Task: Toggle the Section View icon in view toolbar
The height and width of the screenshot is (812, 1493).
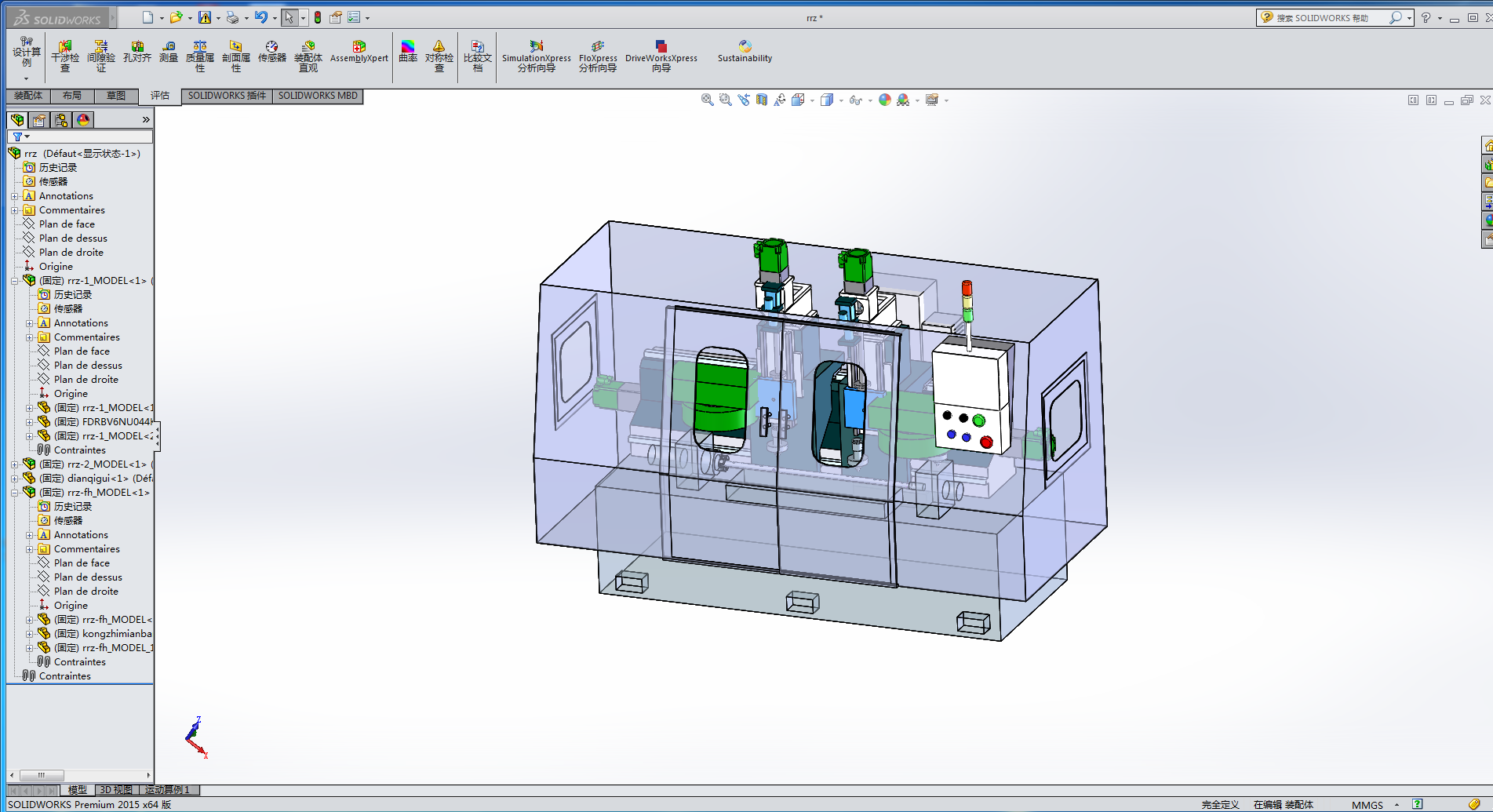Action: 762,100
